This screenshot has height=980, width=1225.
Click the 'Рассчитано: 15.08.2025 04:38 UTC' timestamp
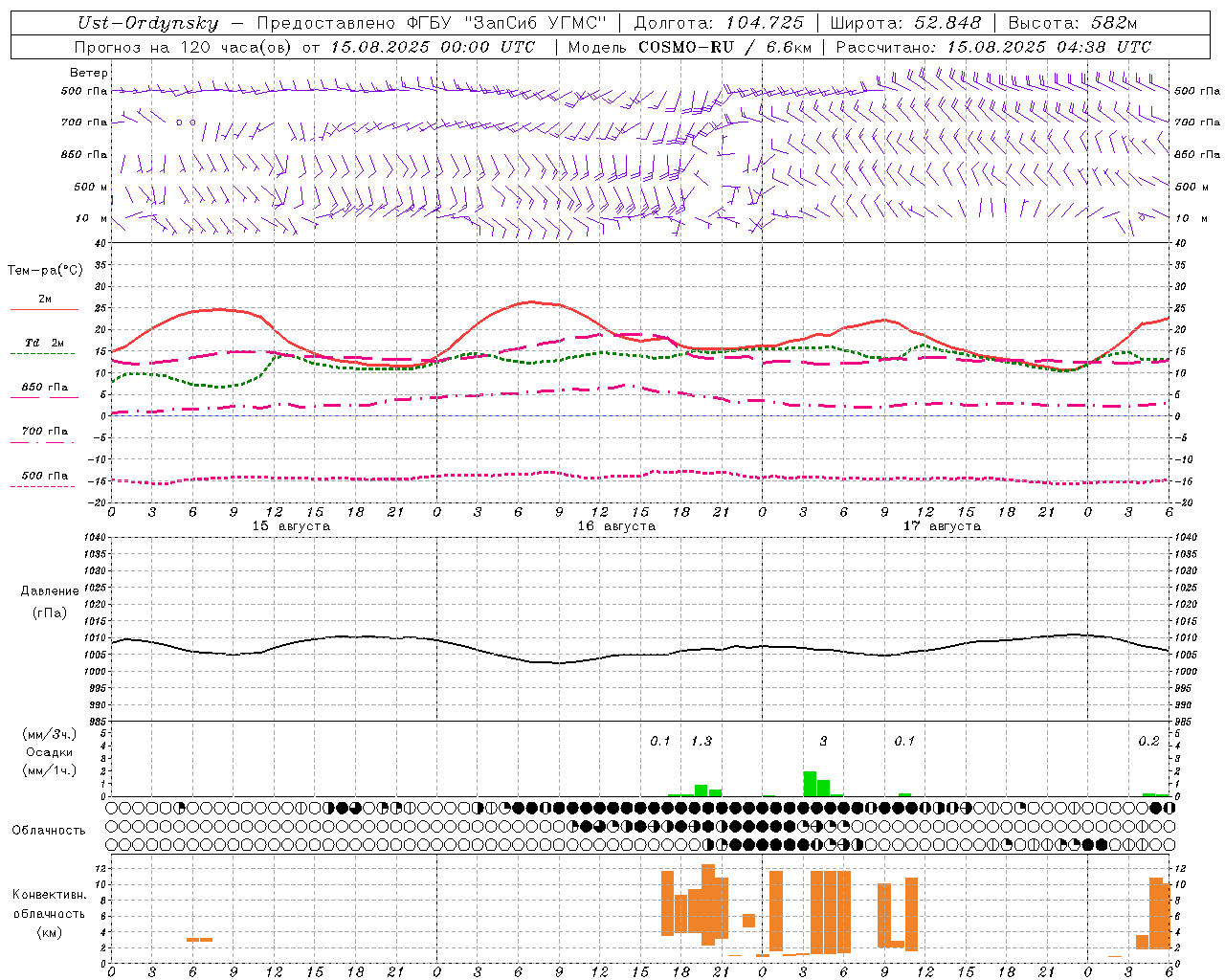coord(993,47)
